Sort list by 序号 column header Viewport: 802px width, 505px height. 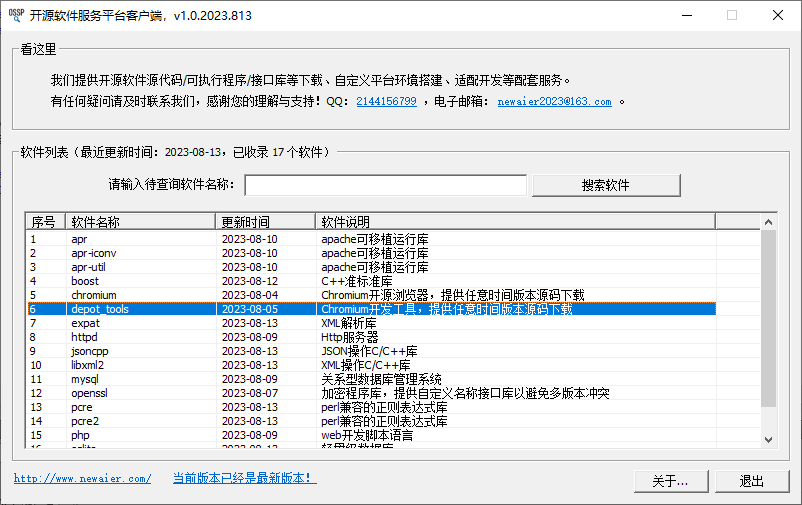coord(44,221)
